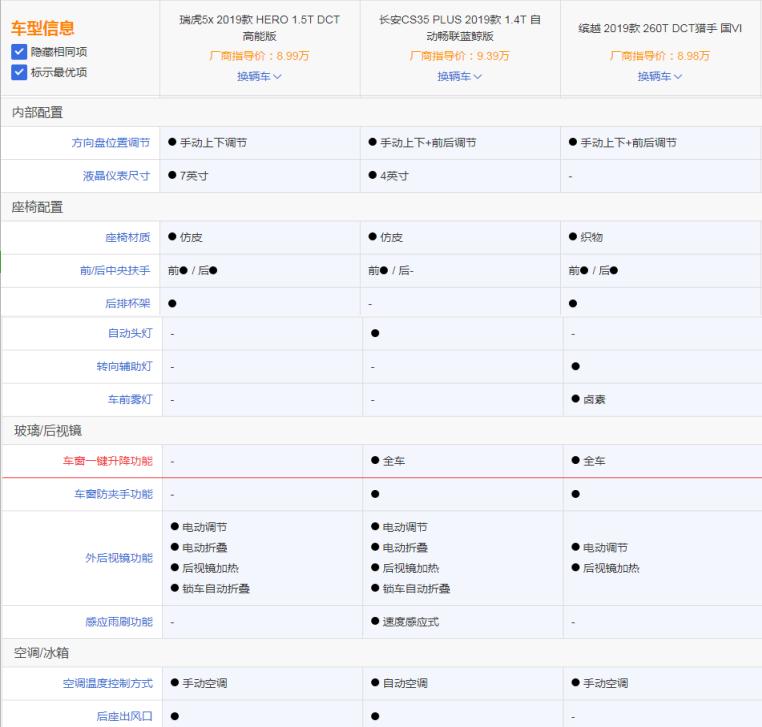Click the 车型信息 heading
762x727 pixels.
43,28
